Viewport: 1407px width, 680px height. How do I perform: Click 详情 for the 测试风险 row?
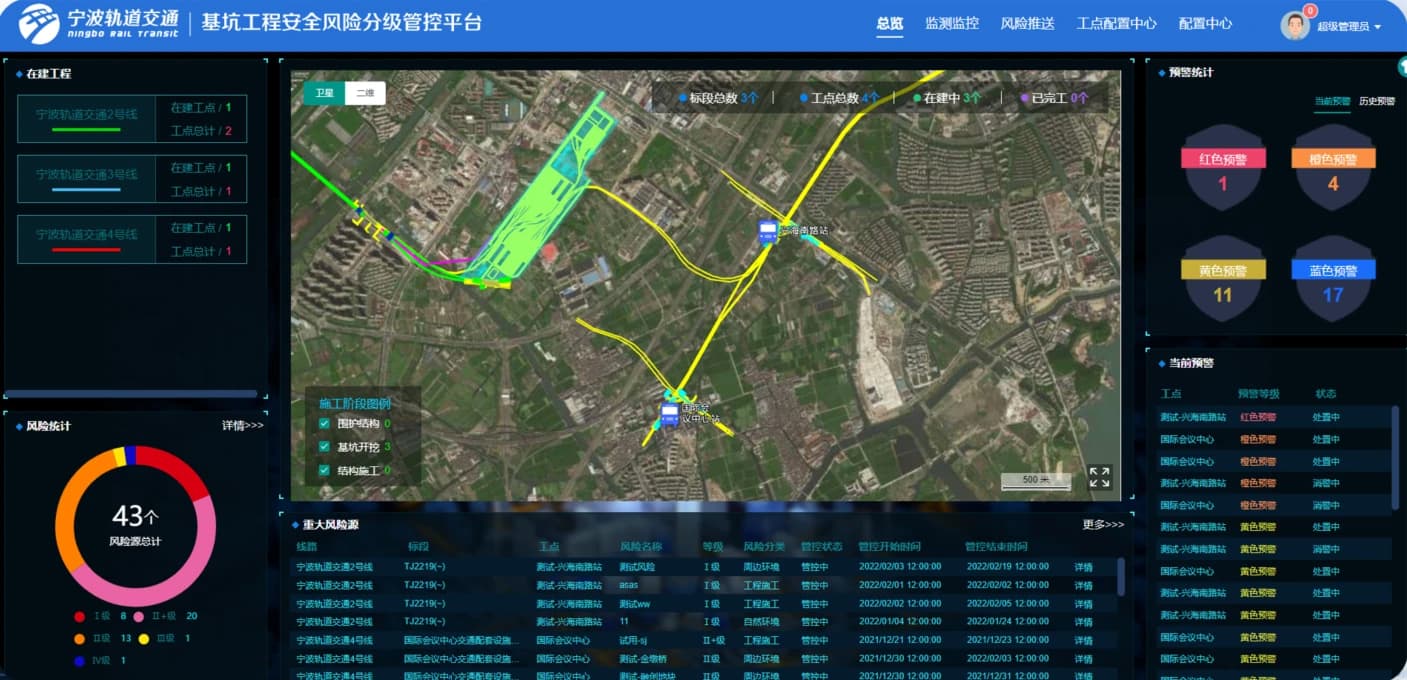(x=1083, y=568)
